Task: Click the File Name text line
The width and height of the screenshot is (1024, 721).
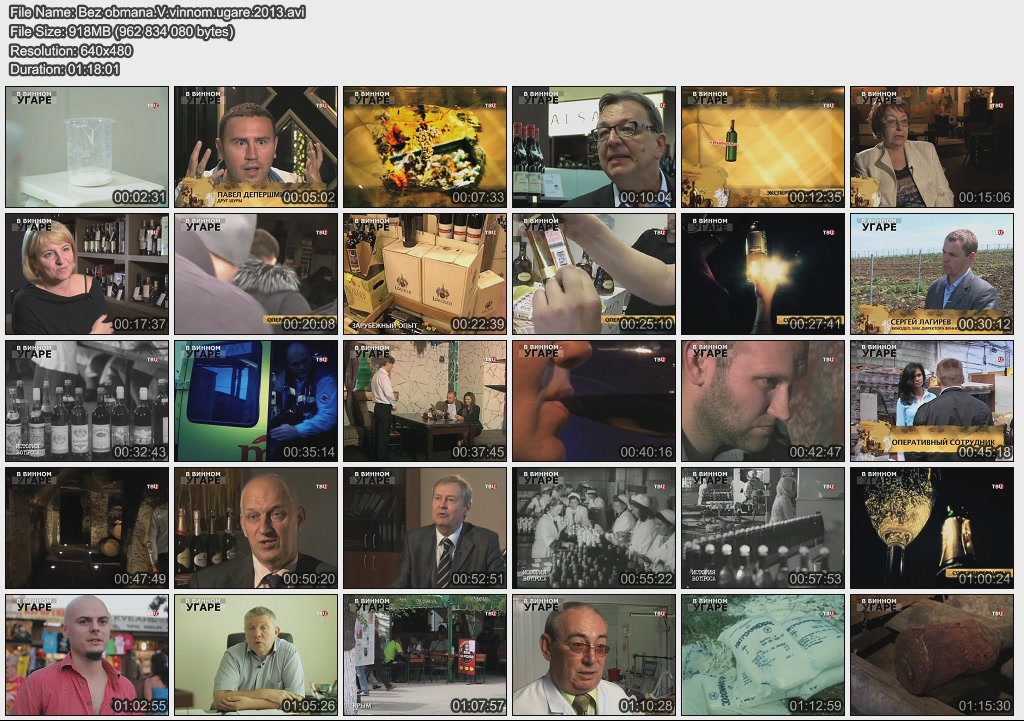Action: coord(157,12)
